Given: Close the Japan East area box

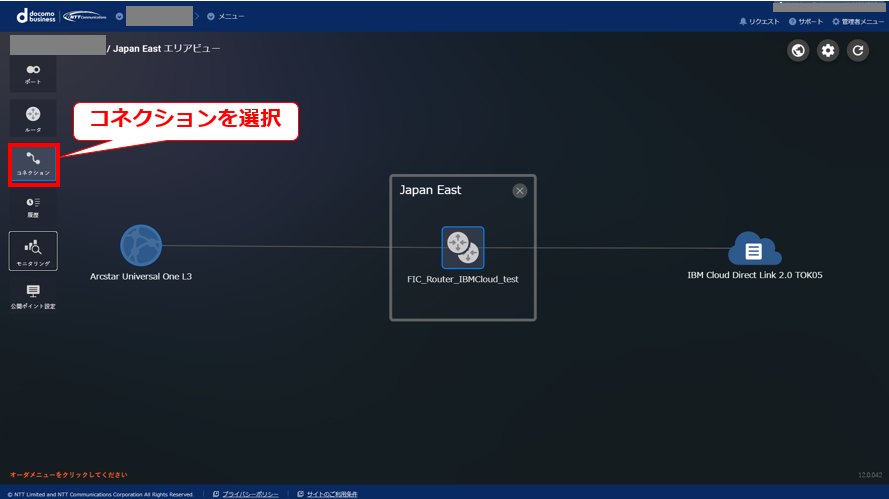Looking at the screenshot, I should tap(519, 191).
